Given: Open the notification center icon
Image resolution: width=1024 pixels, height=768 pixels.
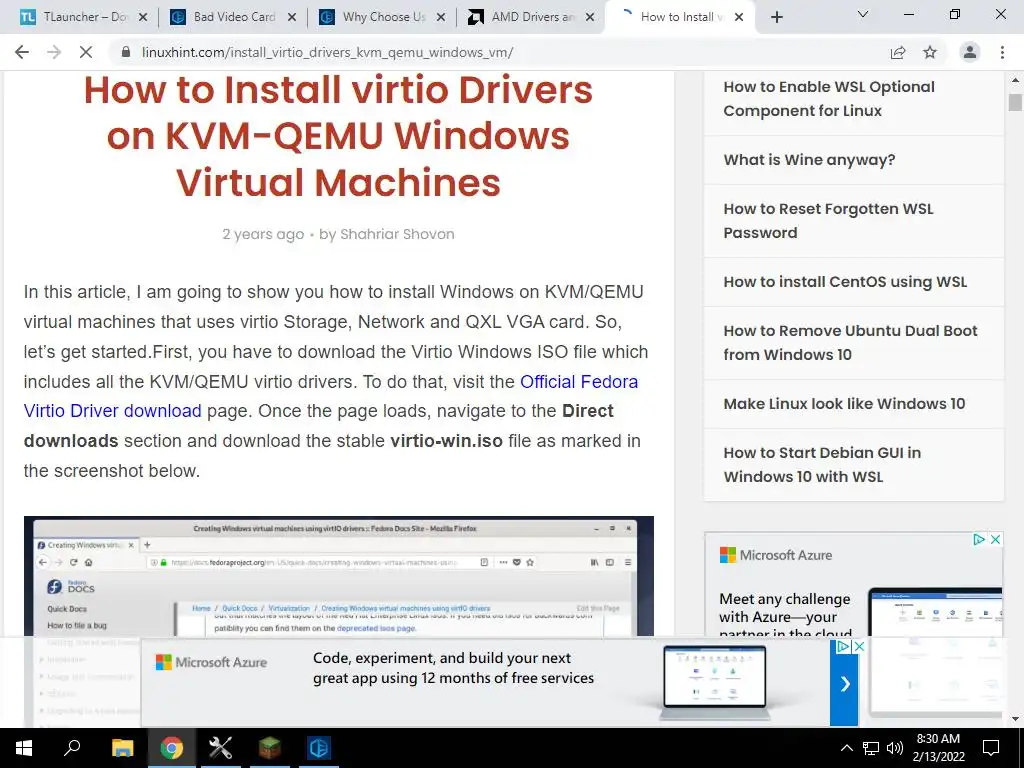Looking at the screenshot, I should tap(991, 748).
